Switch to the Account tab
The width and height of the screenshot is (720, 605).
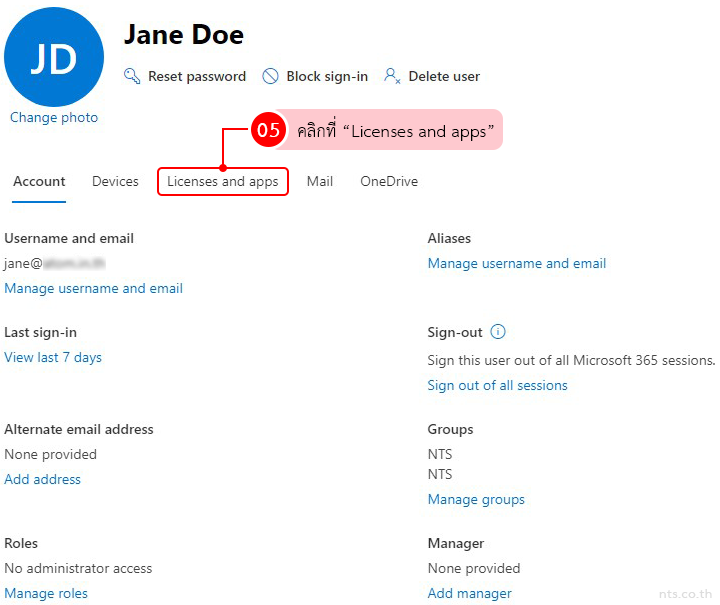click(39, 181)
